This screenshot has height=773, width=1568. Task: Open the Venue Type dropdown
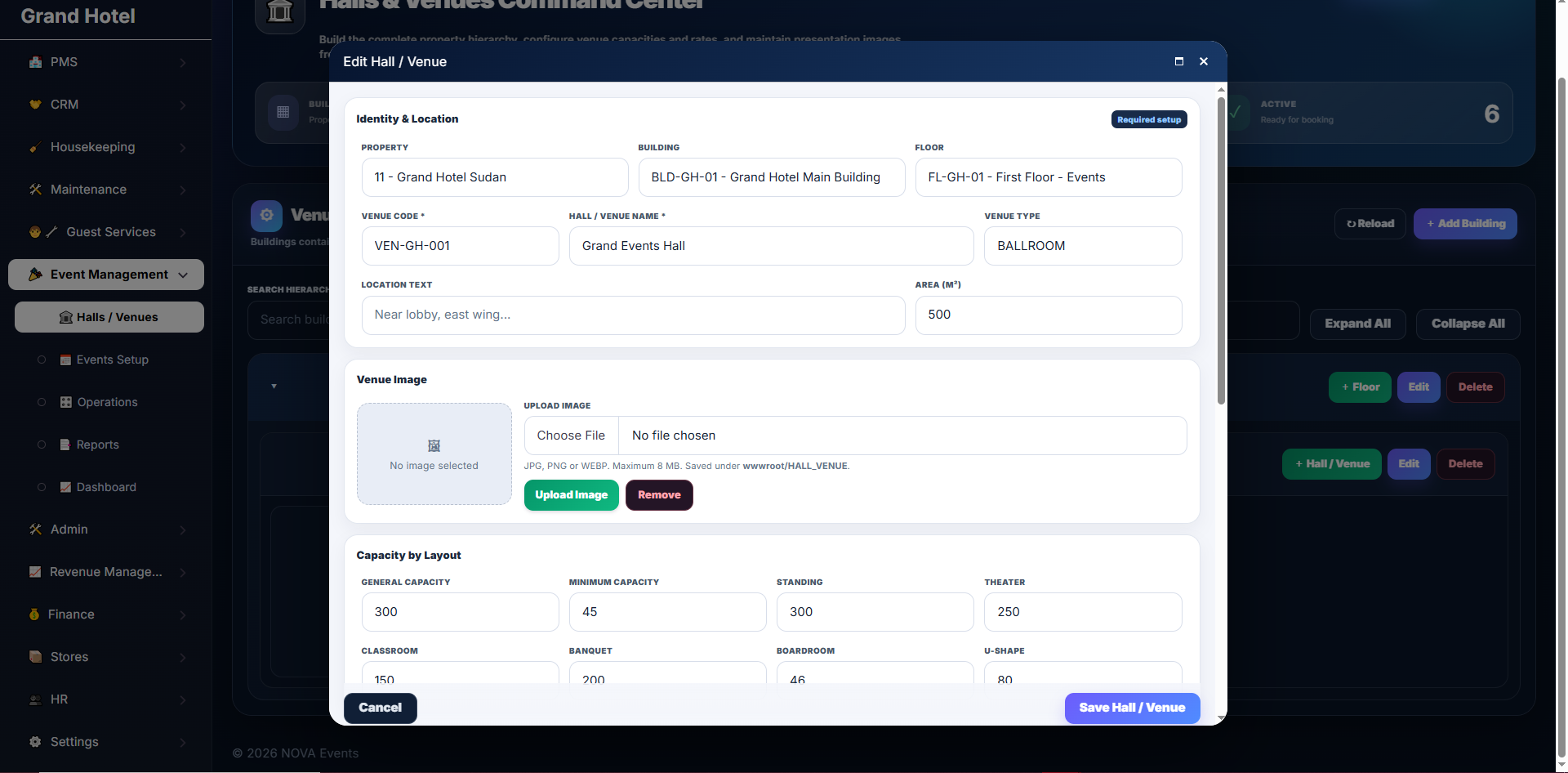point(1083,246)
